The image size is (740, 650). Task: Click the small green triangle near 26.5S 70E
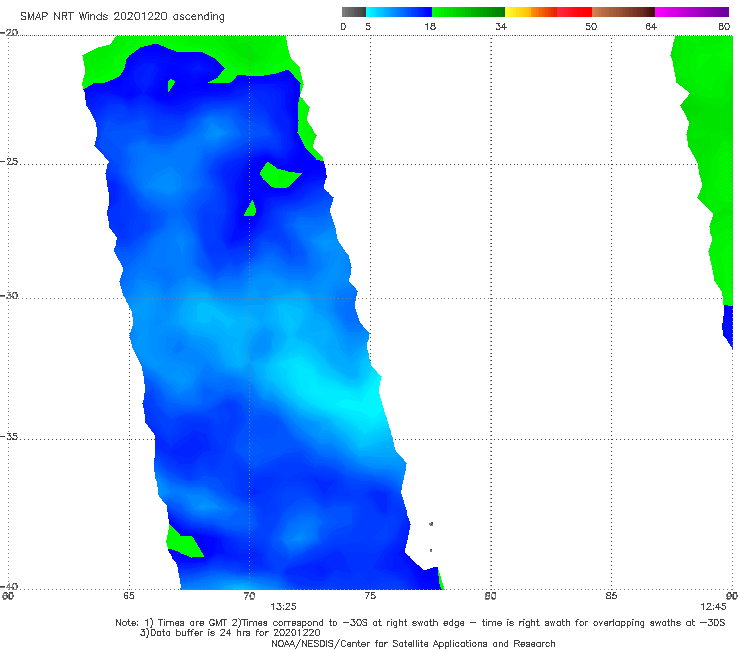click(251, 209)
